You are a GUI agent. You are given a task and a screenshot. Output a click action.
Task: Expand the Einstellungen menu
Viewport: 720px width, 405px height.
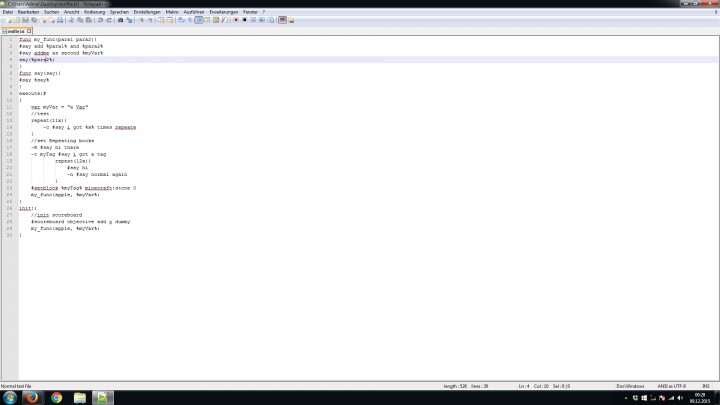click(x=146, y=11)
